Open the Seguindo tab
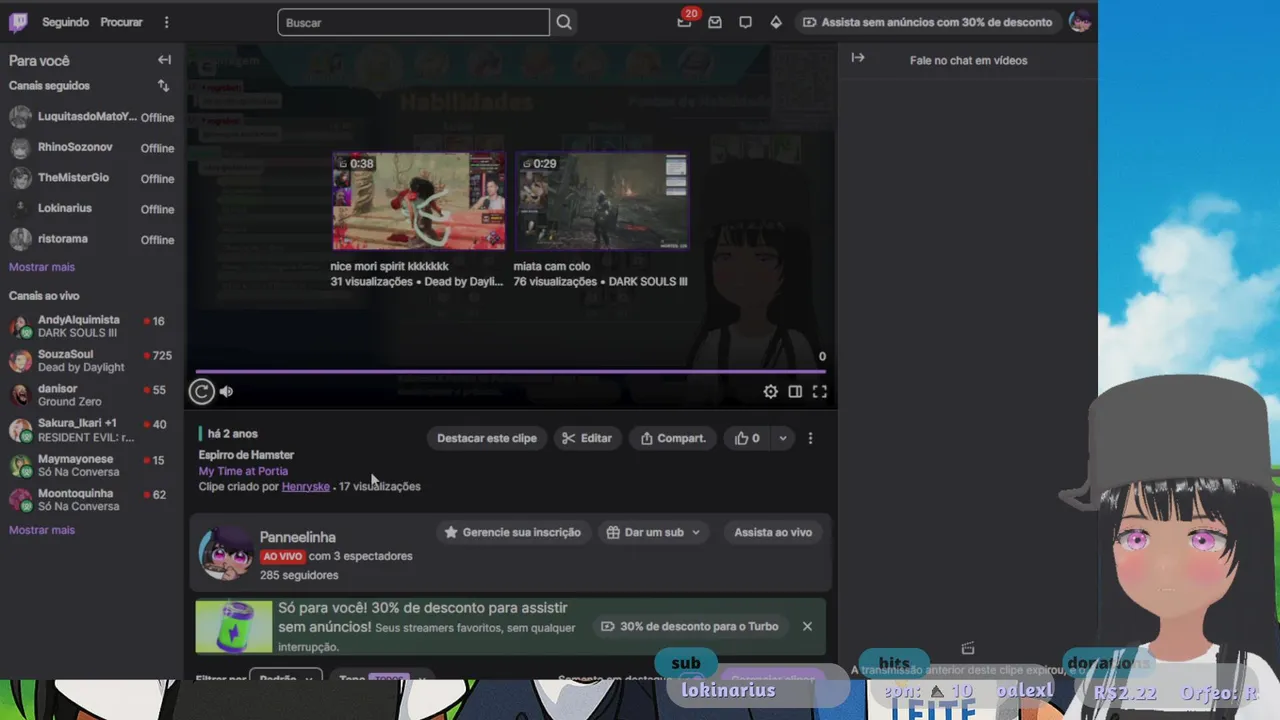 tap(65, 22)
